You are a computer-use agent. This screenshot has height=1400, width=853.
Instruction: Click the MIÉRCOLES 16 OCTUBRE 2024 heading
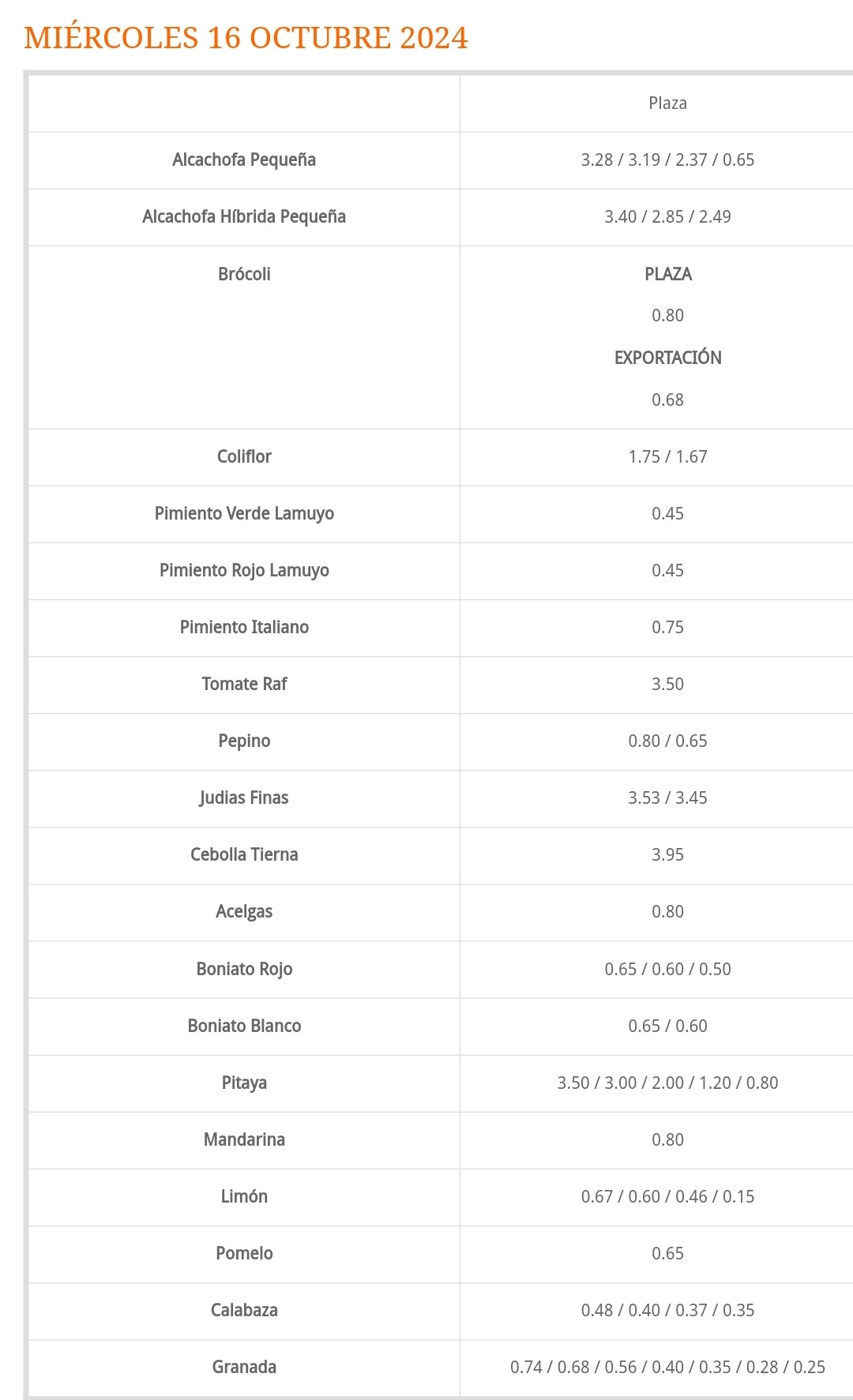(246, 38)
